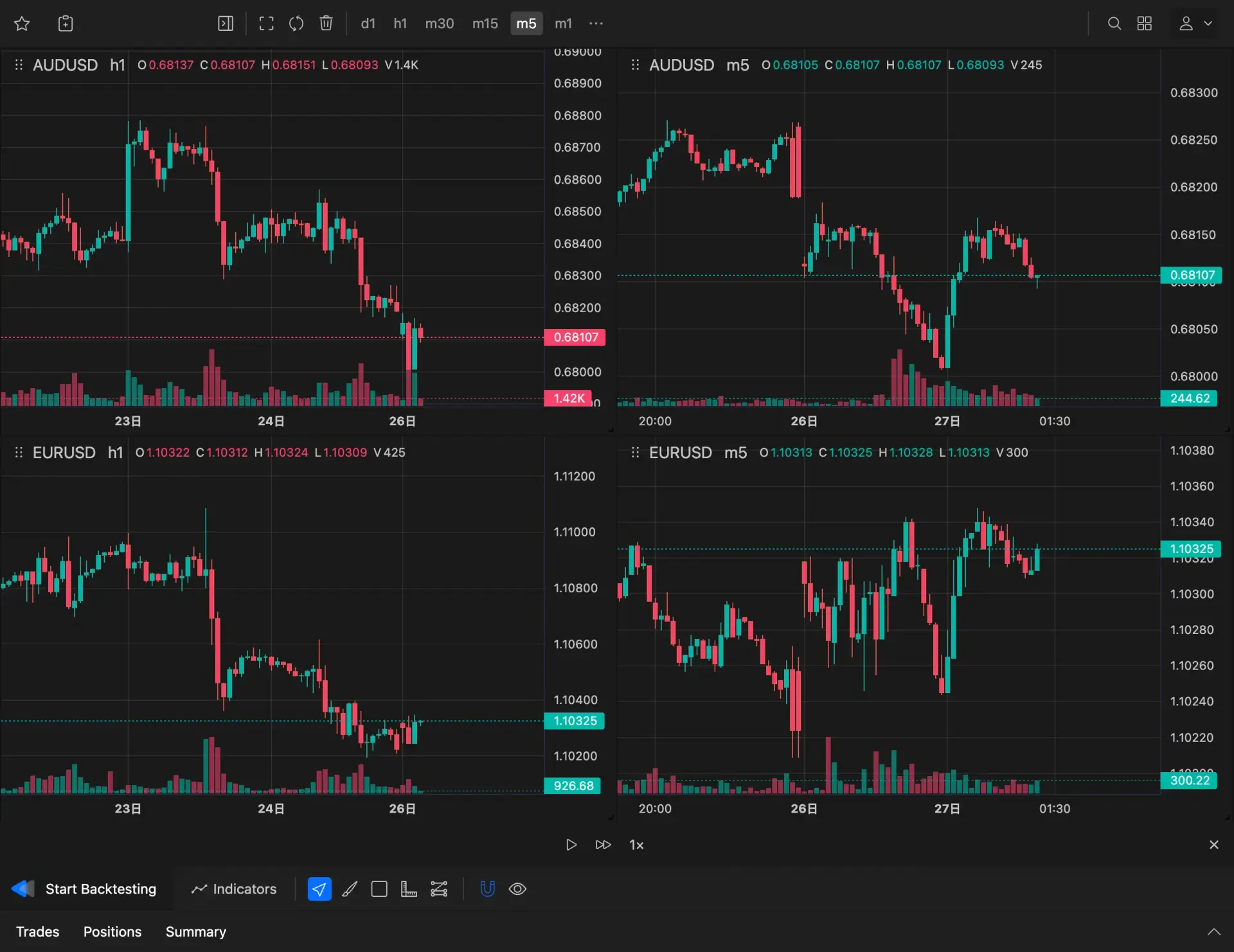
Task: Toggle the magnet snap mode
Action: [x=487, y=889]
